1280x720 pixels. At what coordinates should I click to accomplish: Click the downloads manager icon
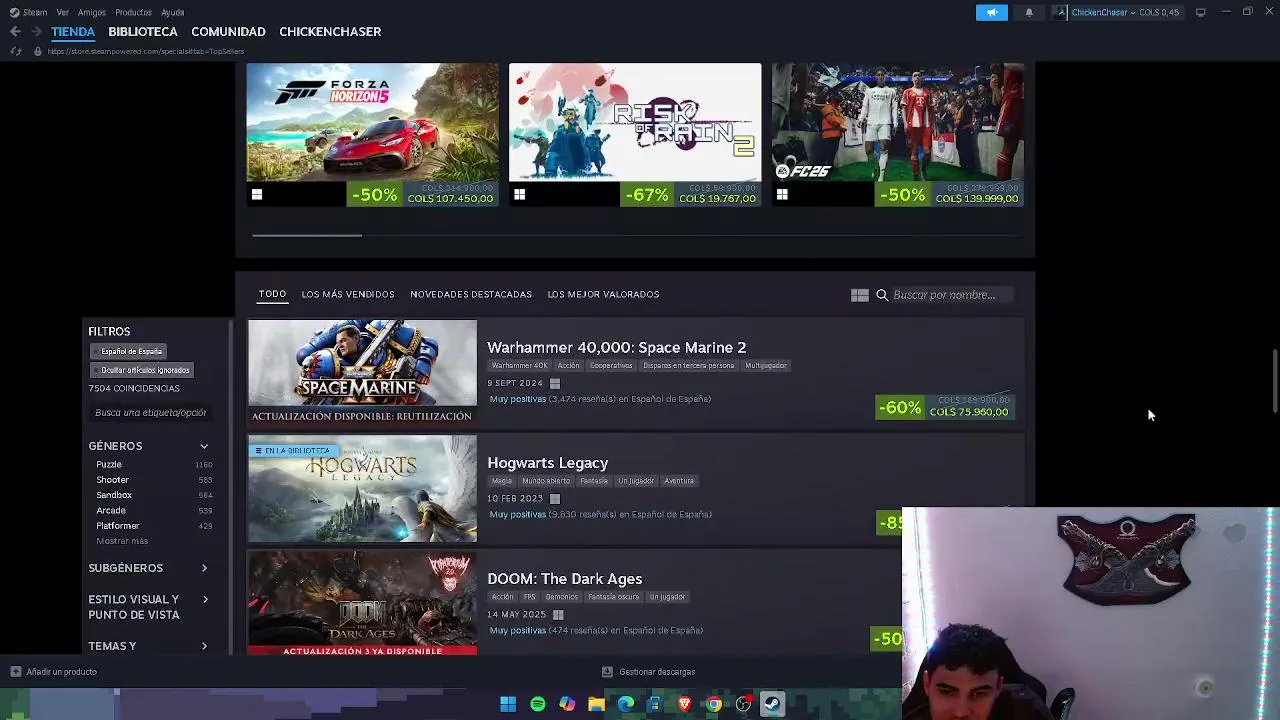coord(607,672)
